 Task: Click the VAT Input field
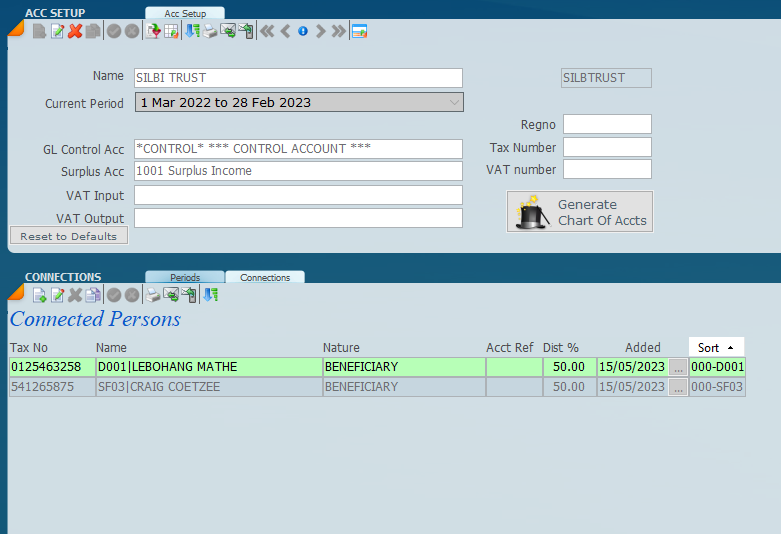[x=298, y=195]
